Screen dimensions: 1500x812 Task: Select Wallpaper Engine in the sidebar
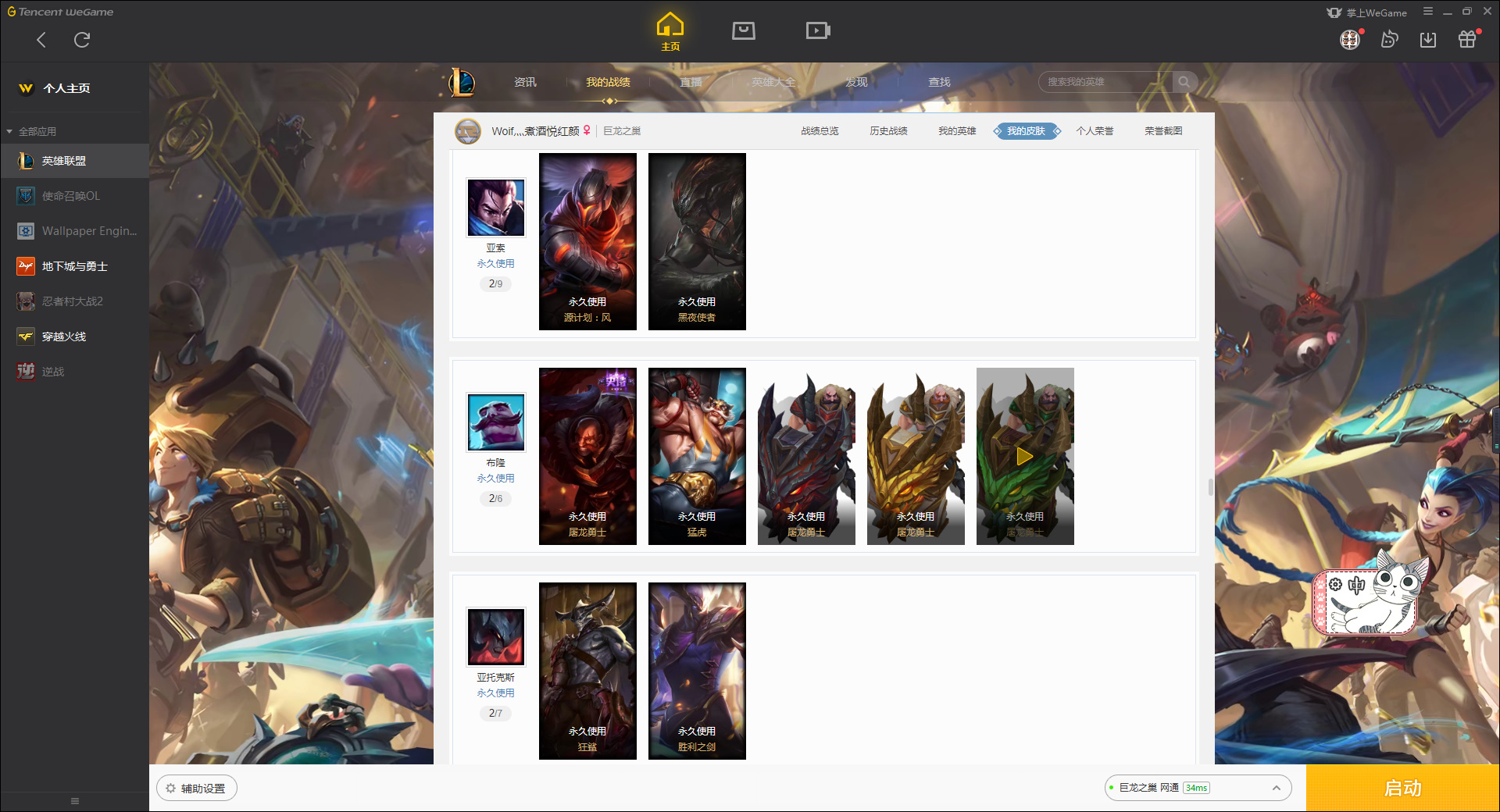(x=74, y=231)
